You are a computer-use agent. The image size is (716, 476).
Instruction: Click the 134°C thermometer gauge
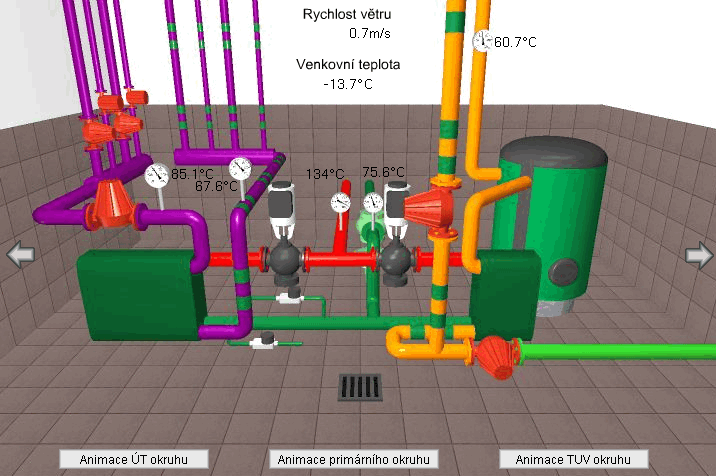coord(341,203)
